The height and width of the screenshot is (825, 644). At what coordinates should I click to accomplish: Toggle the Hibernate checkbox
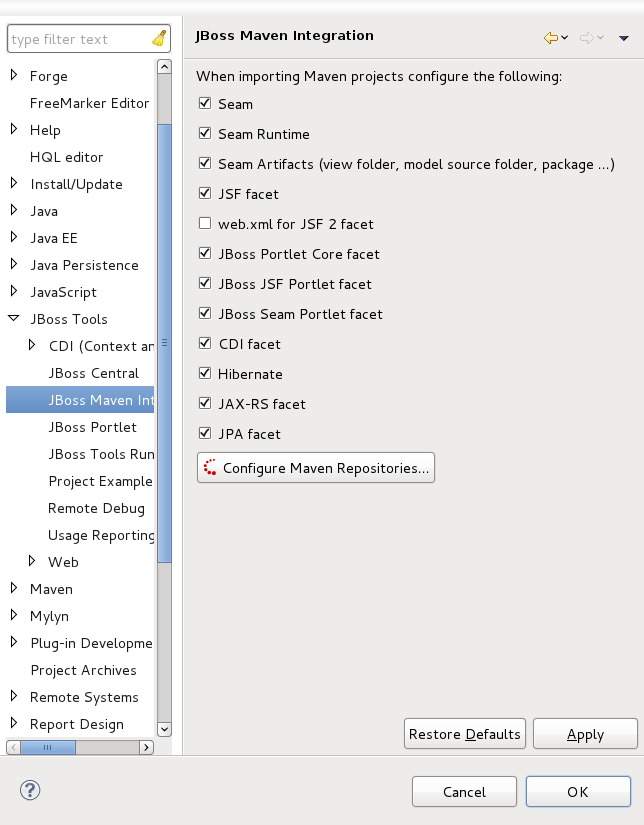pos(205,374)
